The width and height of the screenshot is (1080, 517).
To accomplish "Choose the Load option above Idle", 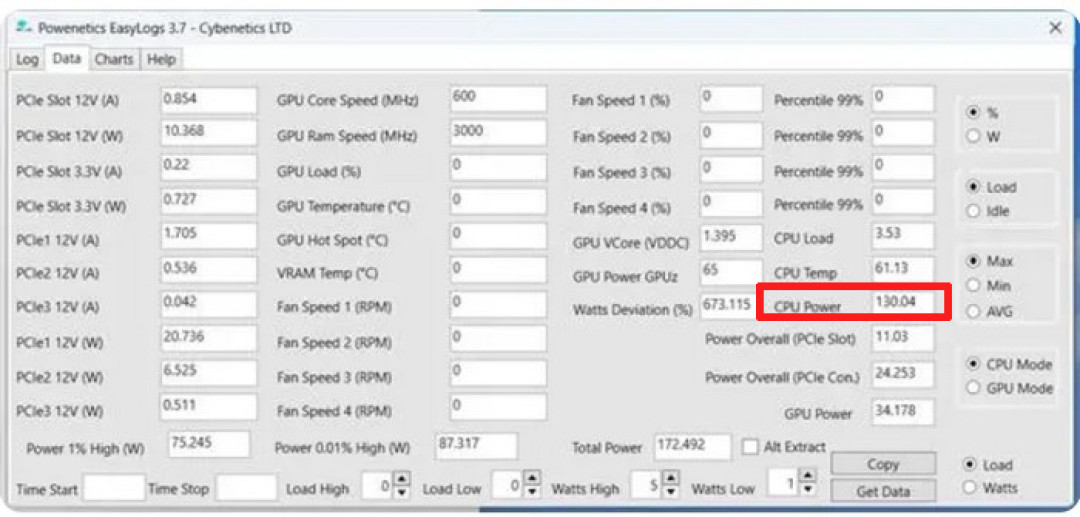I will pyautogui.click(x=973, y=187).
